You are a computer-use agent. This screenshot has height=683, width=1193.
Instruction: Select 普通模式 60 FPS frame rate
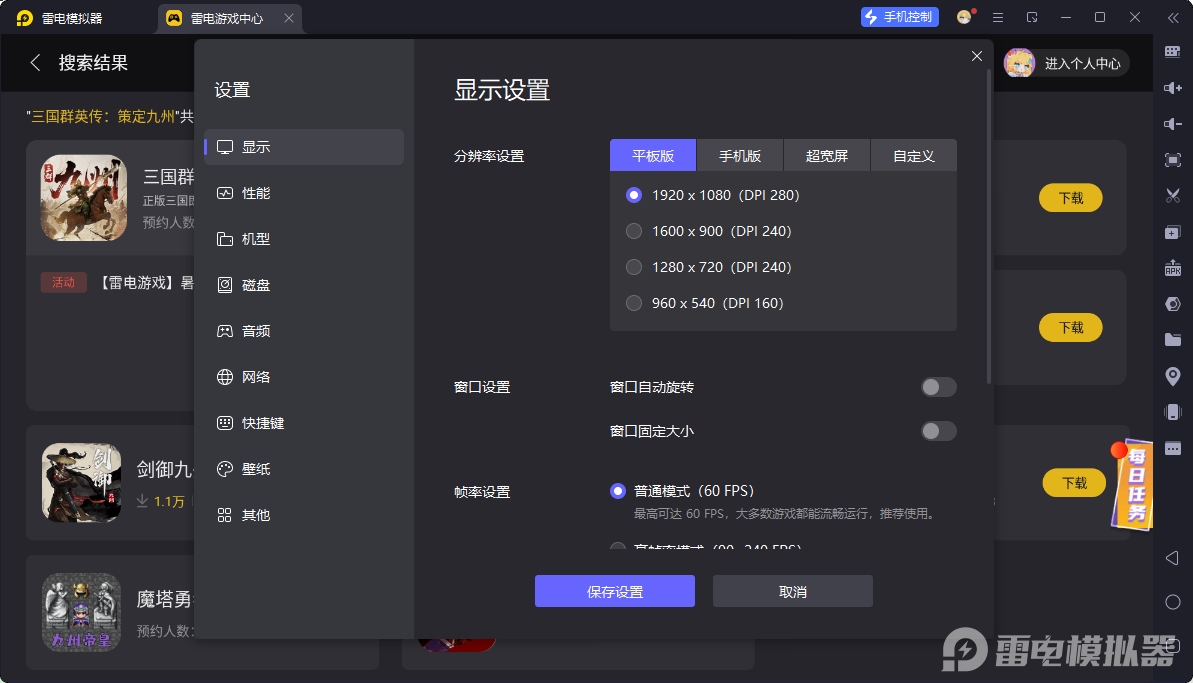[618, 491]
